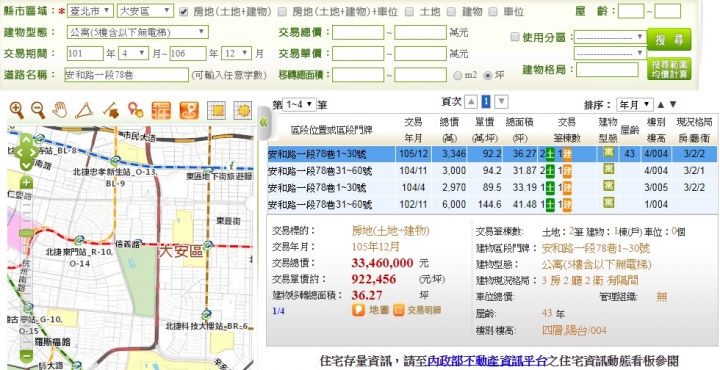720x370 pixels.
Task: Open 大安區 district dropdown
Action: [x=146, y=11]
